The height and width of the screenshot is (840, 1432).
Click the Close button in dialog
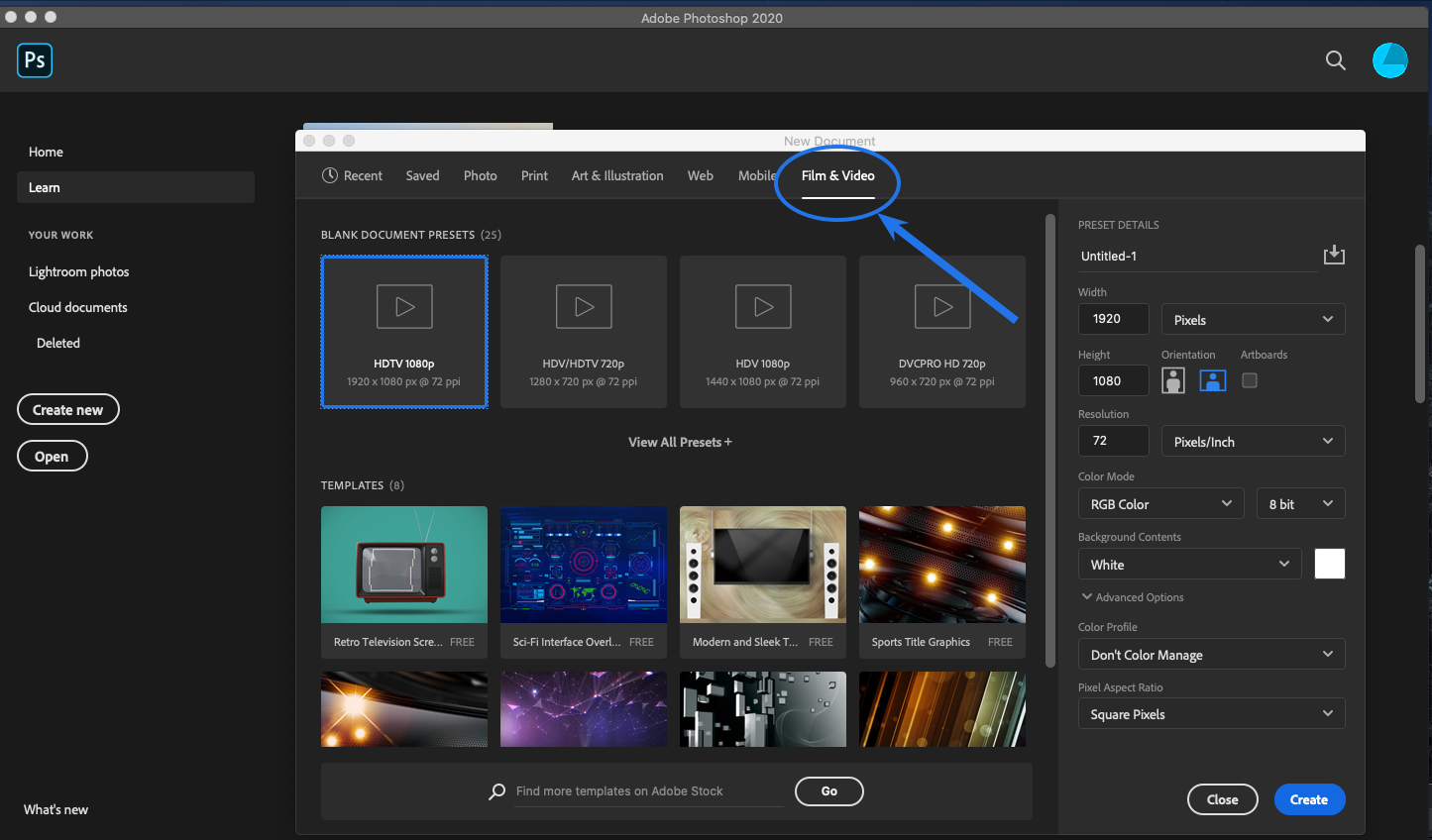click(1222, 799)
